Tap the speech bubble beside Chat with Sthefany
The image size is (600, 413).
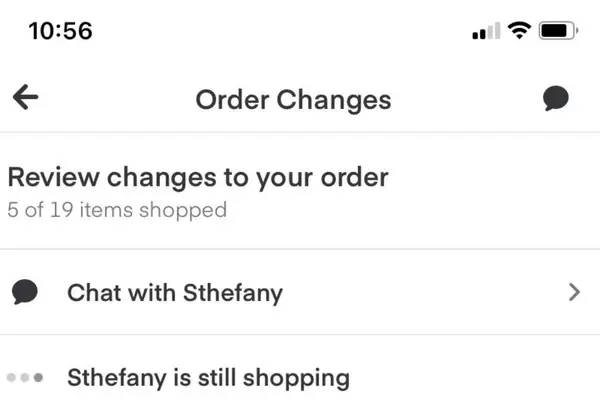point(25,292)
